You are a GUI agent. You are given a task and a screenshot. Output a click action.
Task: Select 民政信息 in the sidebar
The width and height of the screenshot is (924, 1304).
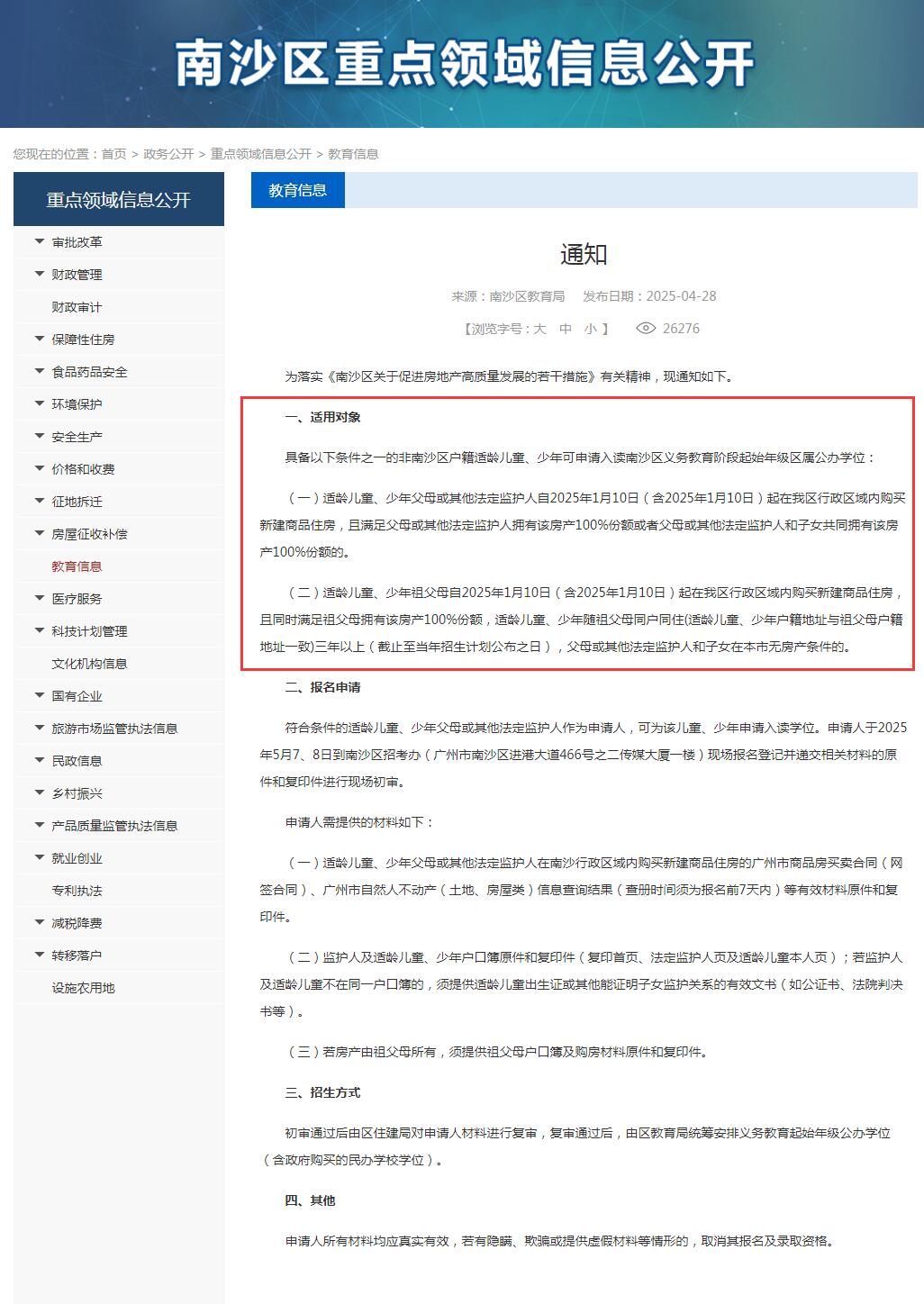pos(77,761)
